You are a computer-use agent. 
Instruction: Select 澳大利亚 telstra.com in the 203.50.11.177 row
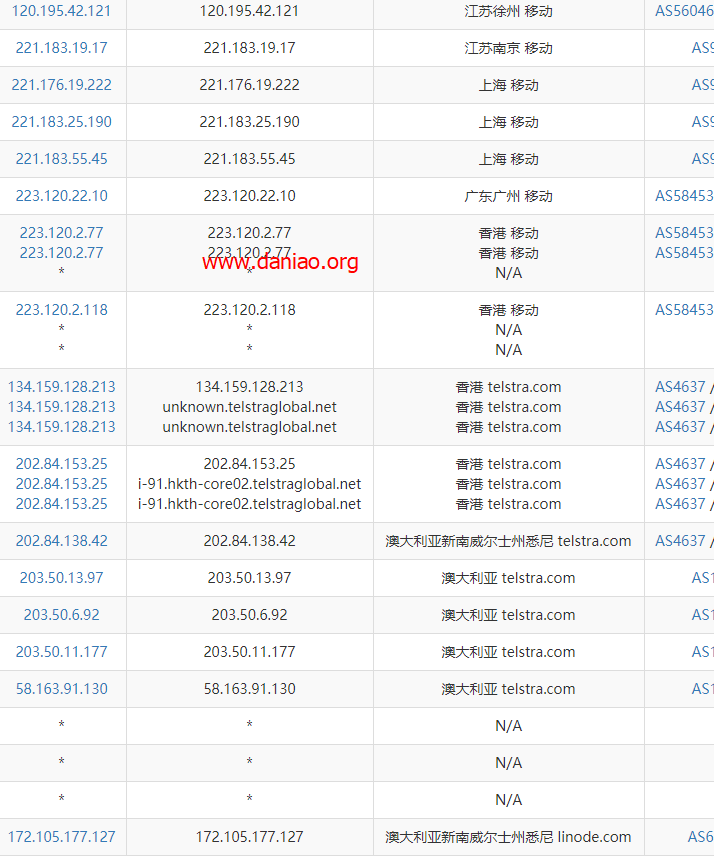508,652
